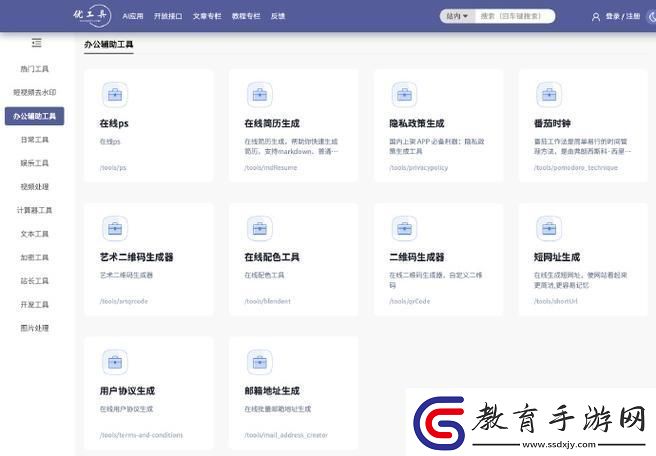Click the user avatar icon
656x456 pixels.
[596, 17]
